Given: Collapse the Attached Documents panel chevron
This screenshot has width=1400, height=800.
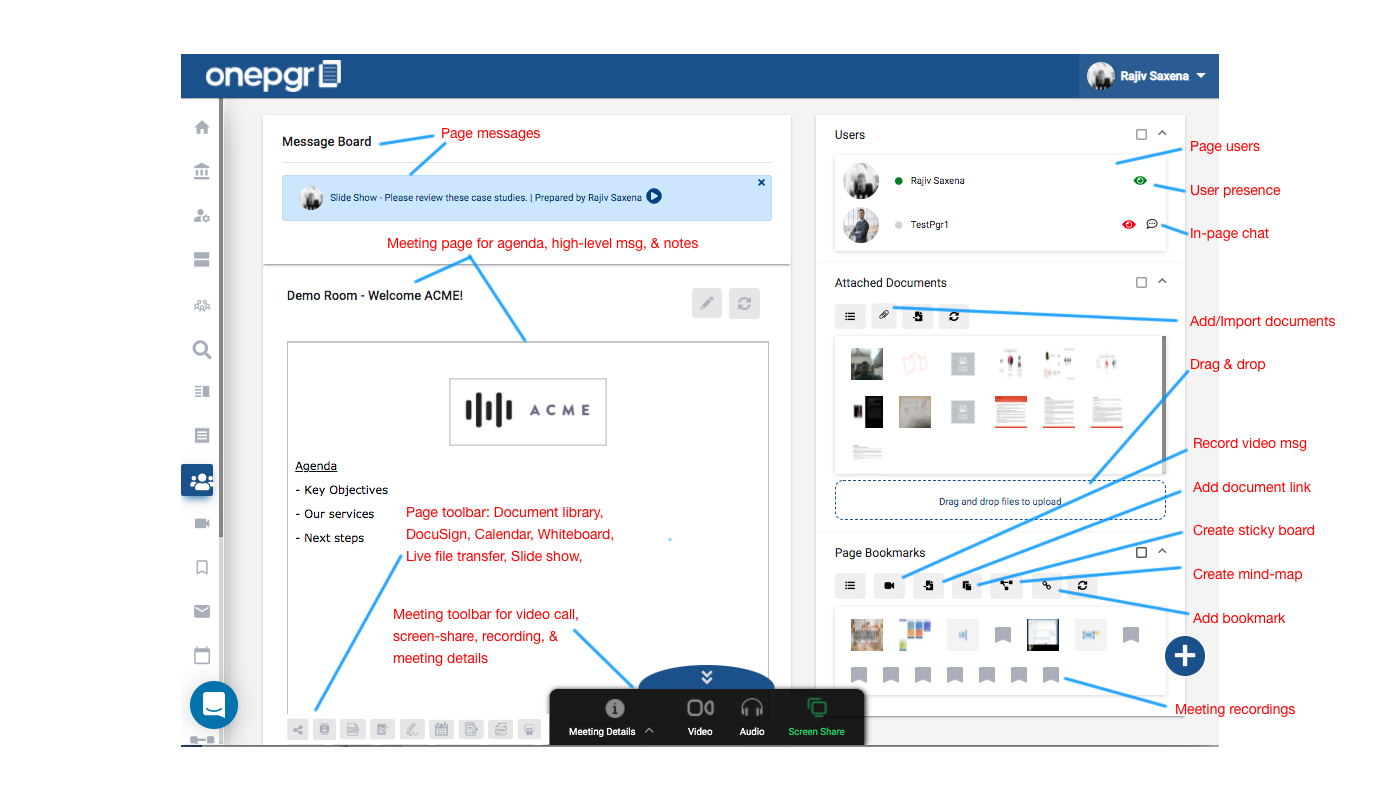Looking at the screenshot, I should click(1162, 282).
